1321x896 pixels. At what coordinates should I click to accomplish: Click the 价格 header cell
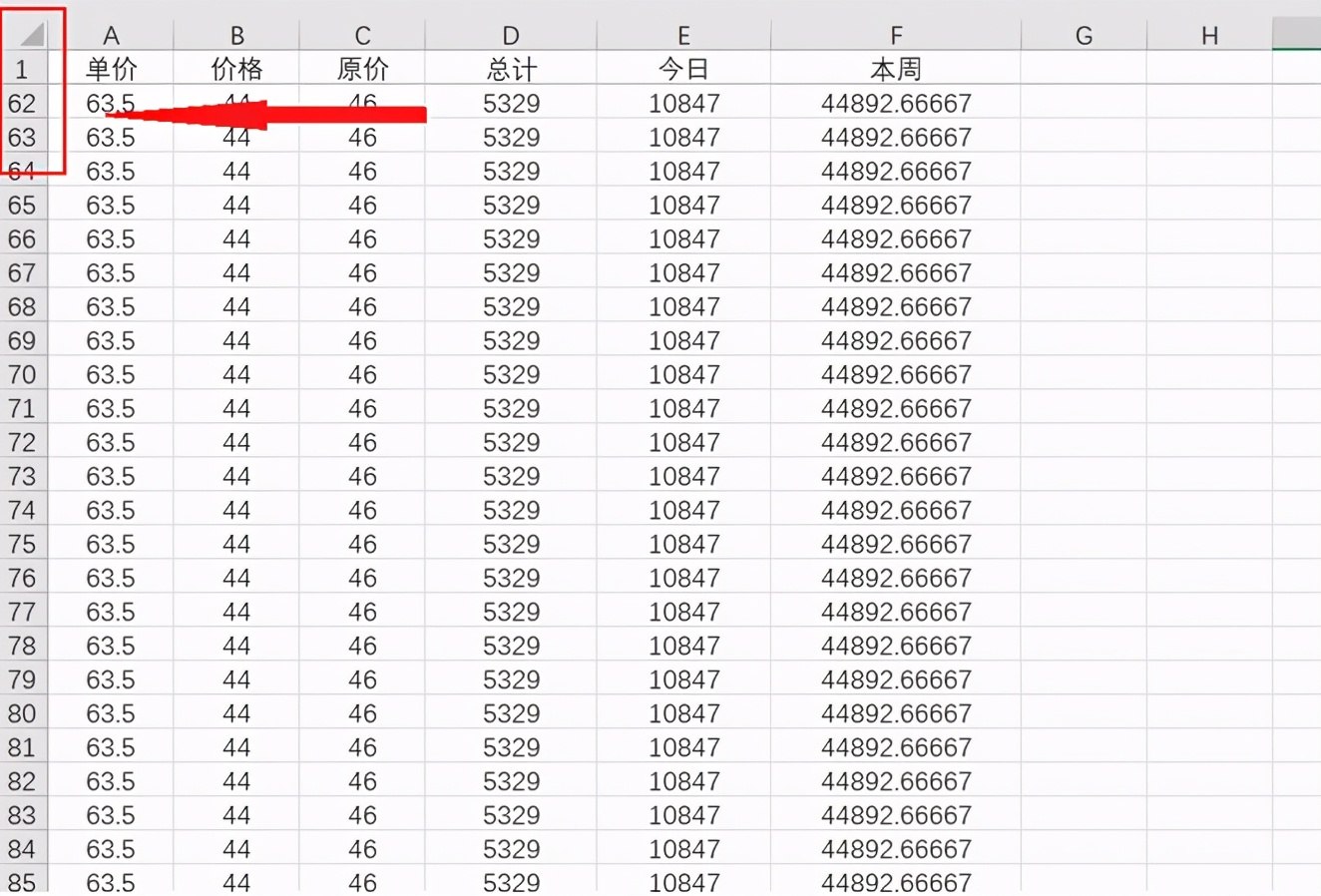pos(236,68)
